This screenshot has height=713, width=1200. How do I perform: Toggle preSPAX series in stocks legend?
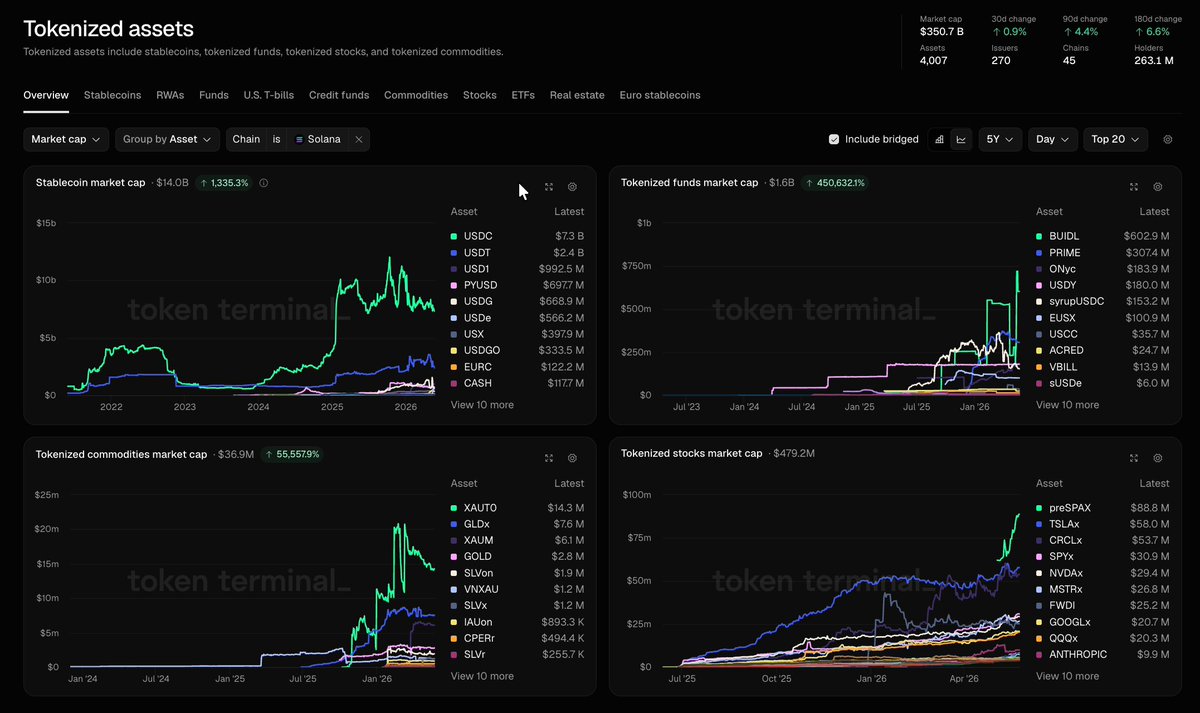[x=1102, y=508]
